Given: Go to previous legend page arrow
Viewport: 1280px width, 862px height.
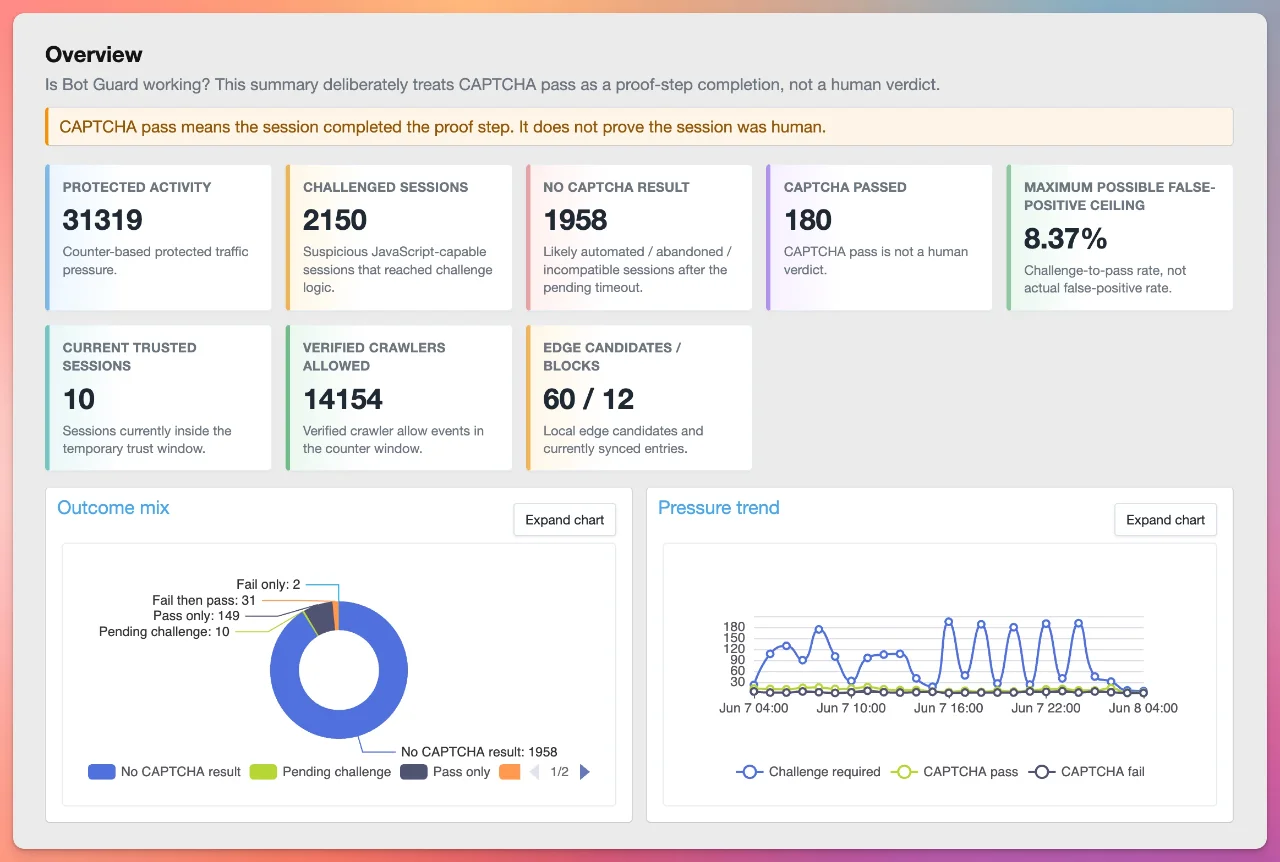Looking at the screenshot, I should 534,772.
